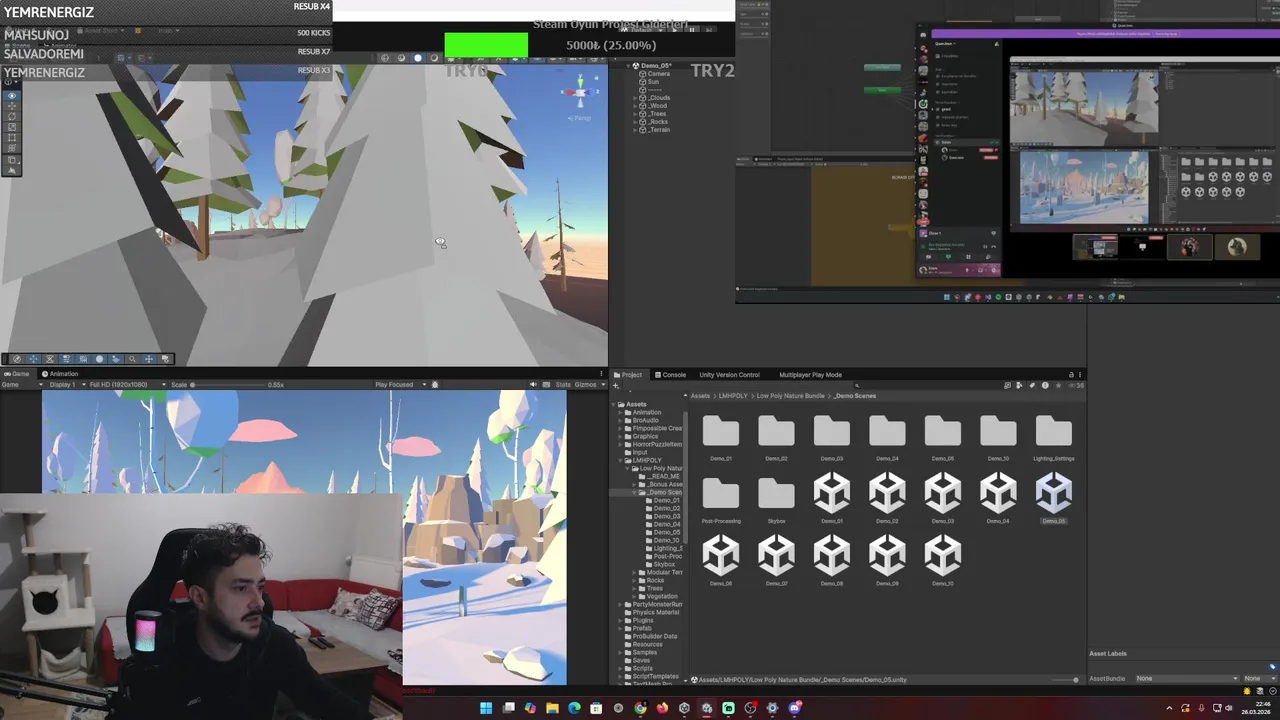
Task: Open Discord from the taskbar
Action: (x=795, y=708)
